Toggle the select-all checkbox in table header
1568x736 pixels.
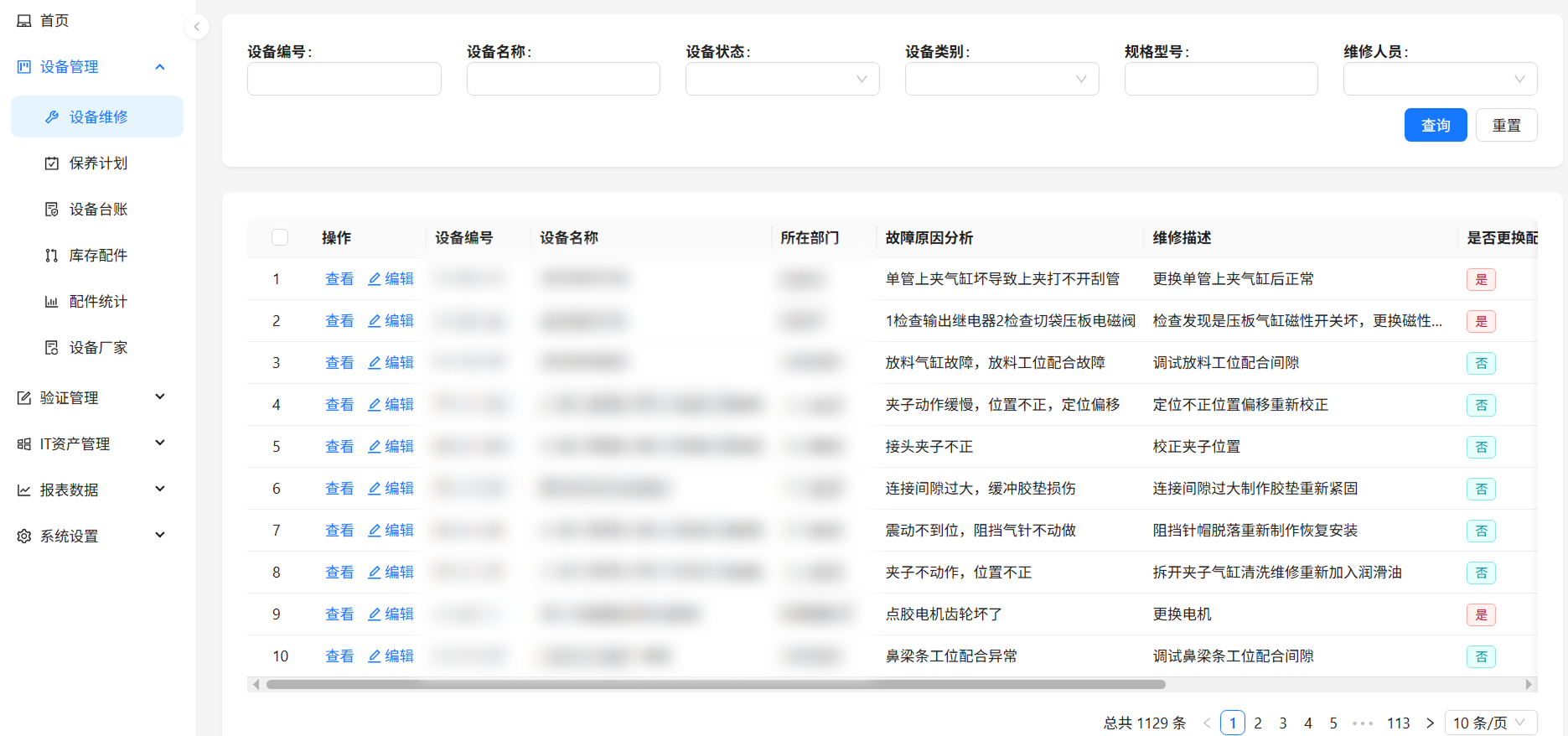(280, 237)
